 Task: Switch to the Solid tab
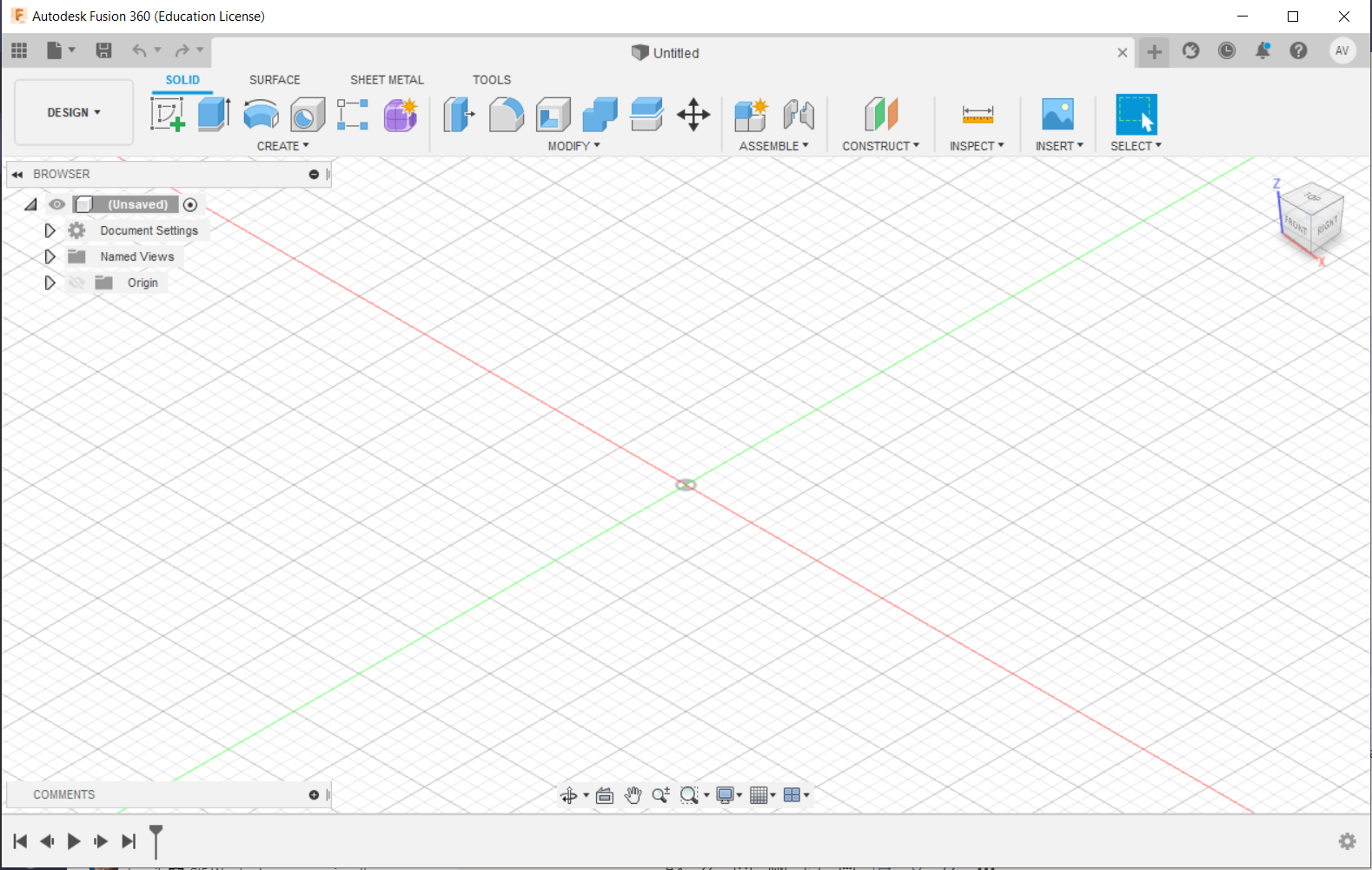point(182,80)
